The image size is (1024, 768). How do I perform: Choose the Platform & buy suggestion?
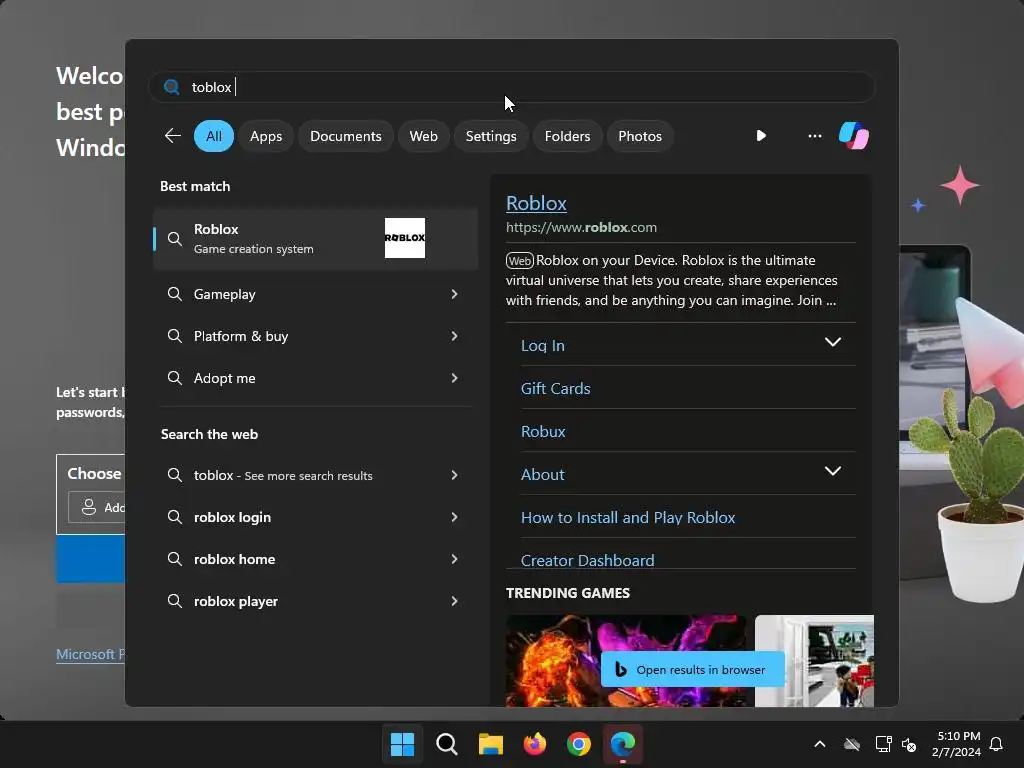point(316,336)
